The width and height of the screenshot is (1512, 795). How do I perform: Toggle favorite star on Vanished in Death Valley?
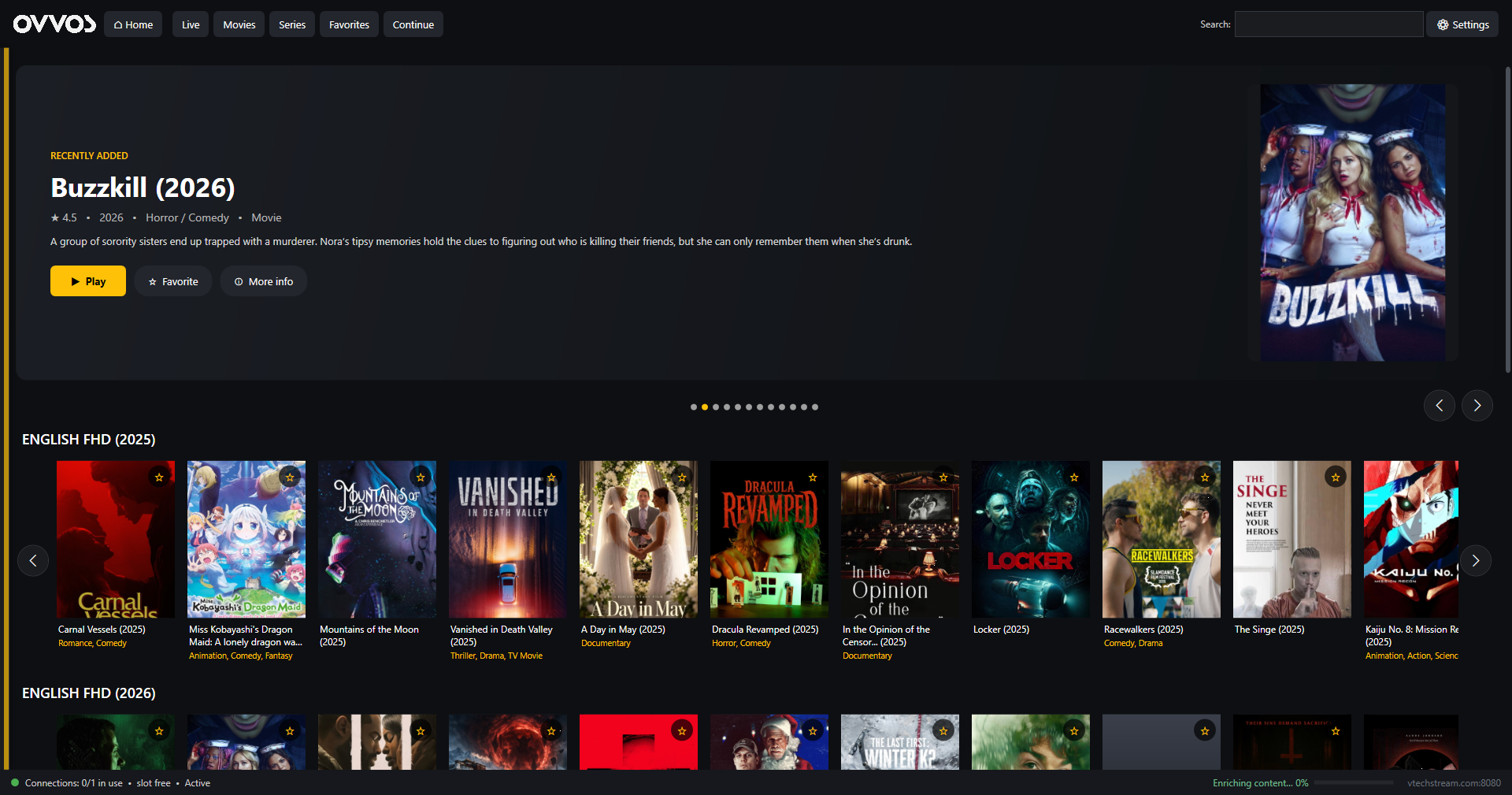(551, 477)
